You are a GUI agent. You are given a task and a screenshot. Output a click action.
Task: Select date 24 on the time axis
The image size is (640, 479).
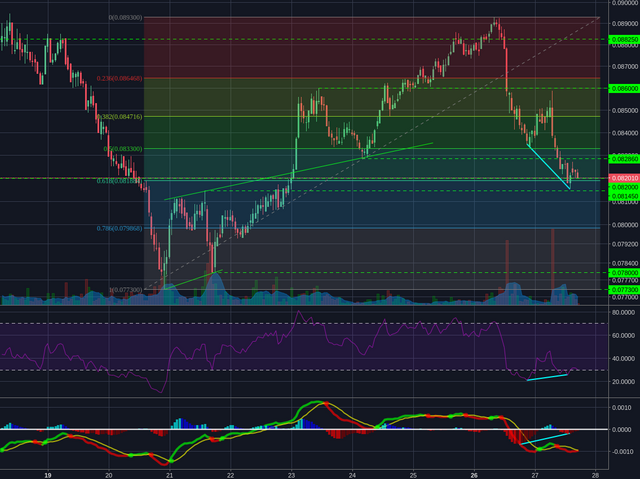point(352,475)
